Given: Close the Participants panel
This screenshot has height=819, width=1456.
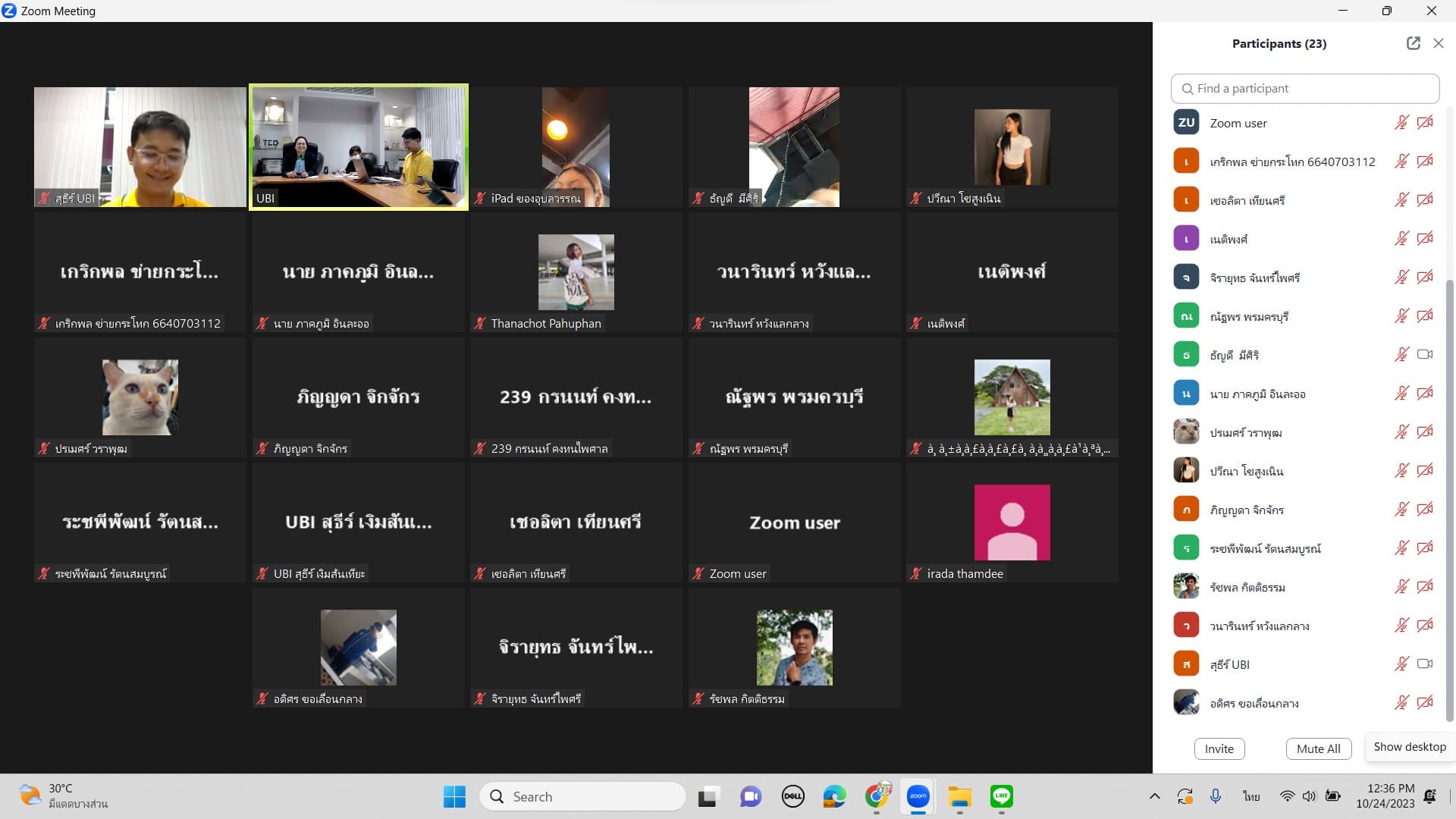Looking at the screenshot, I should (1438, 43).
